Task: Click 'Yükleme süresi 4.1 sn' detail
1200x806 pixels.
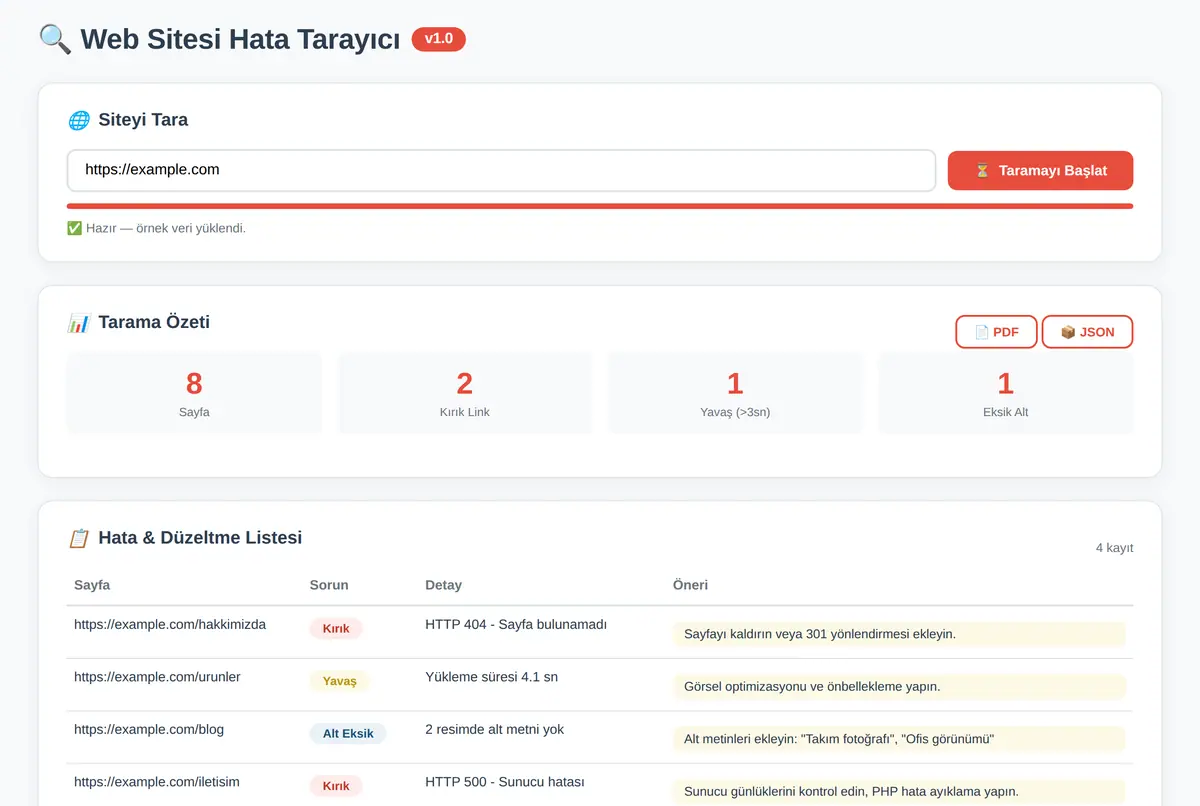Action: click(492, 677)
